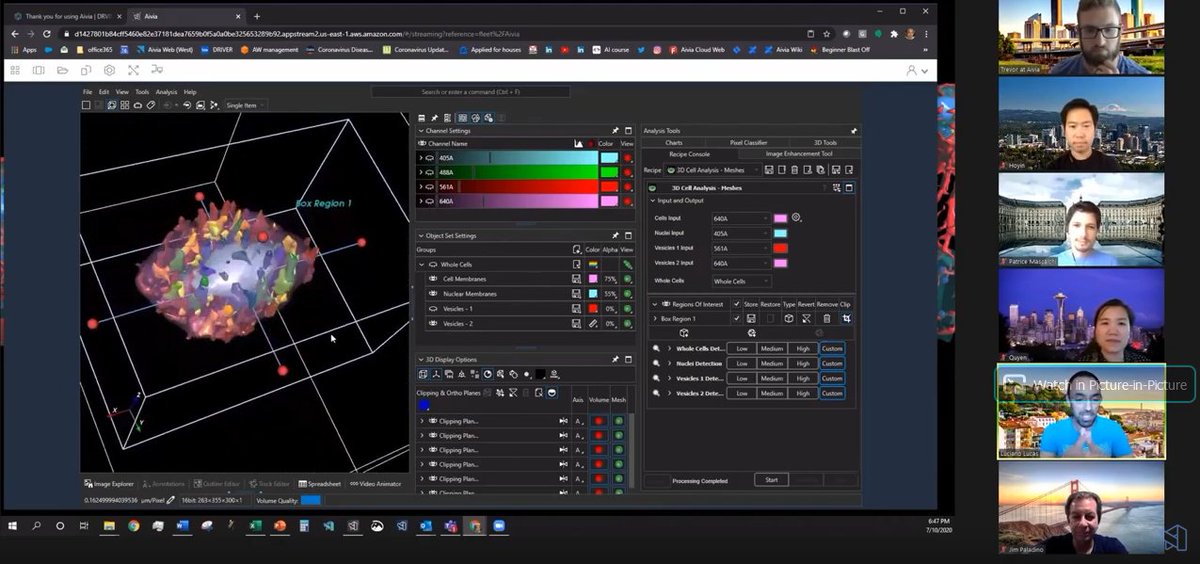Click Type cube icon for Box Region 1
The height and width of the screenshot is (564, 1200).
click(789, 318)
